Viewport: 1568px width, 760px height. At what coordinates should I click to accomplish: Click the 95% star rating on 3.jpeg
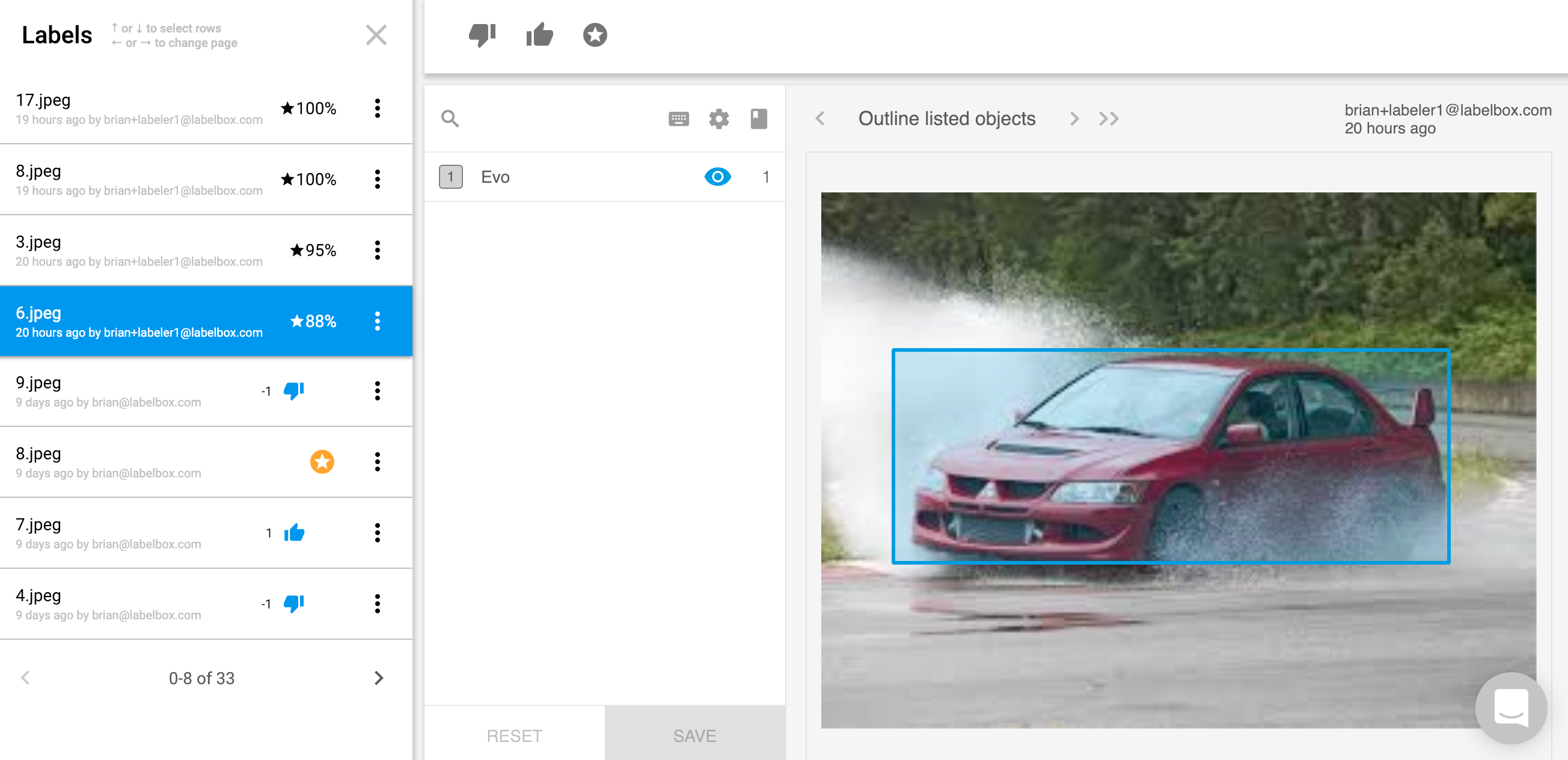[313, 250]
